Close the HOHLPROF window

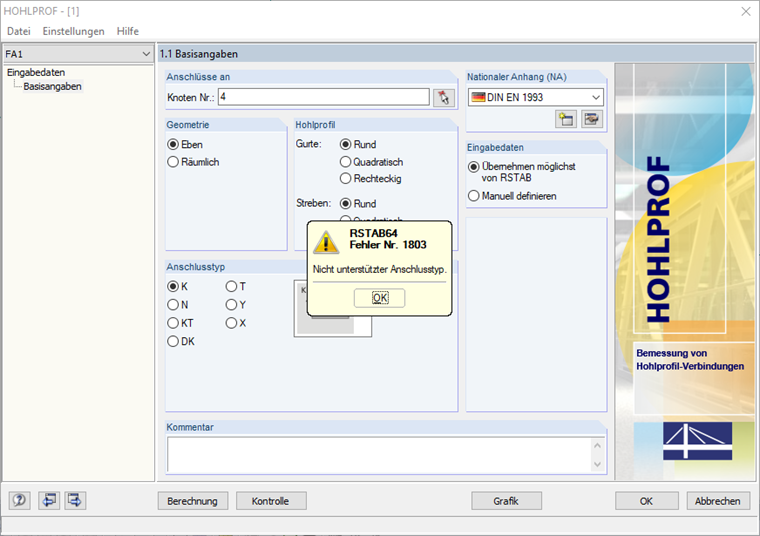pyautogui.click(x=745, y=11)
